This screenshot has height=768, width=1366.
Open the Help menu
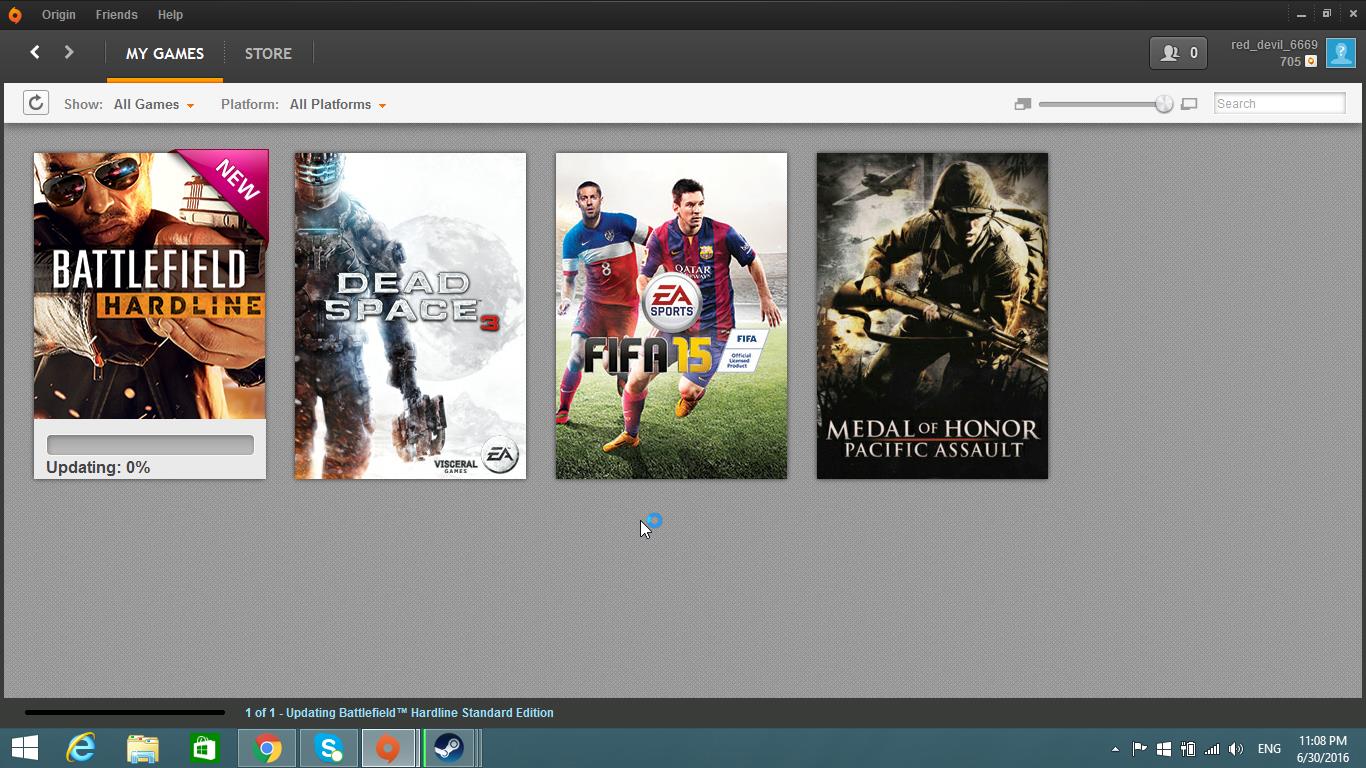click(x=170, y=15)
